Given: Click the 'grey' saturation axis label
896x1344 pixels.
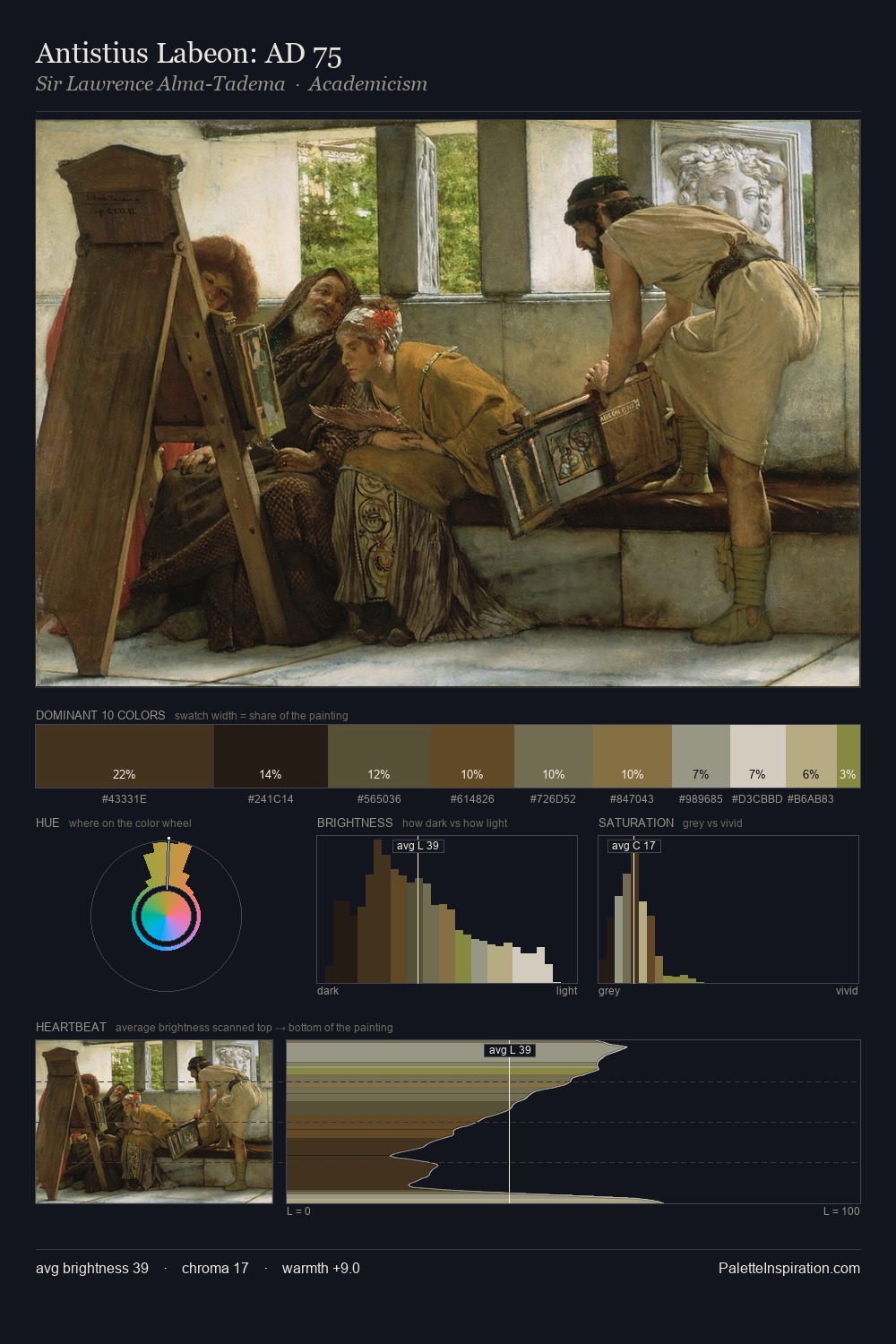Looking at the screenshot, I should 609,991.
